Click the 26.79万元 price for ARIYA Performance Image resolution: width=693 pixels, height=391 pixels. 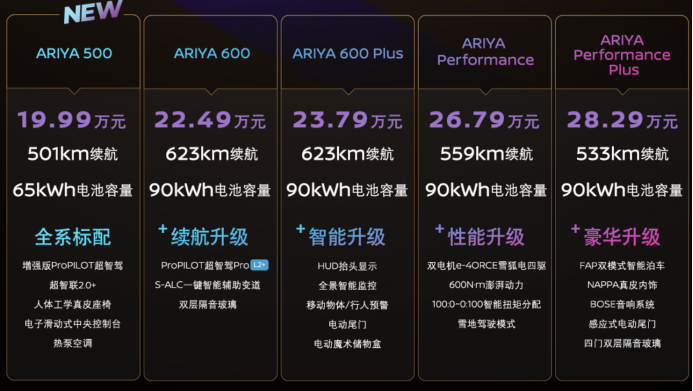(484, 120)
